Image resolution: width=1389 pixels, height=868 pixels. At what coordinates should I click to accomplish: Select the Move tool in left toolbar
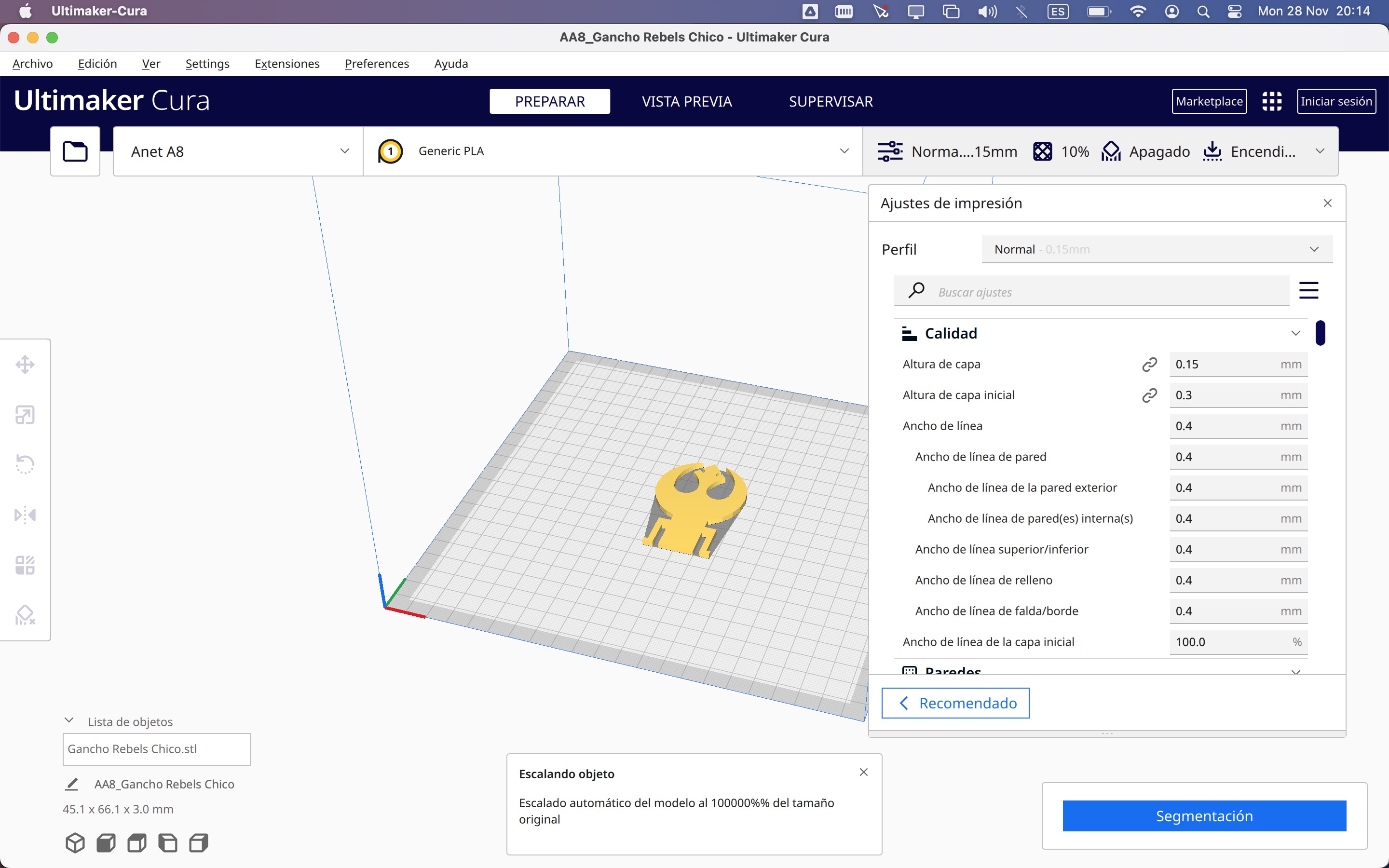coord(25,364)
